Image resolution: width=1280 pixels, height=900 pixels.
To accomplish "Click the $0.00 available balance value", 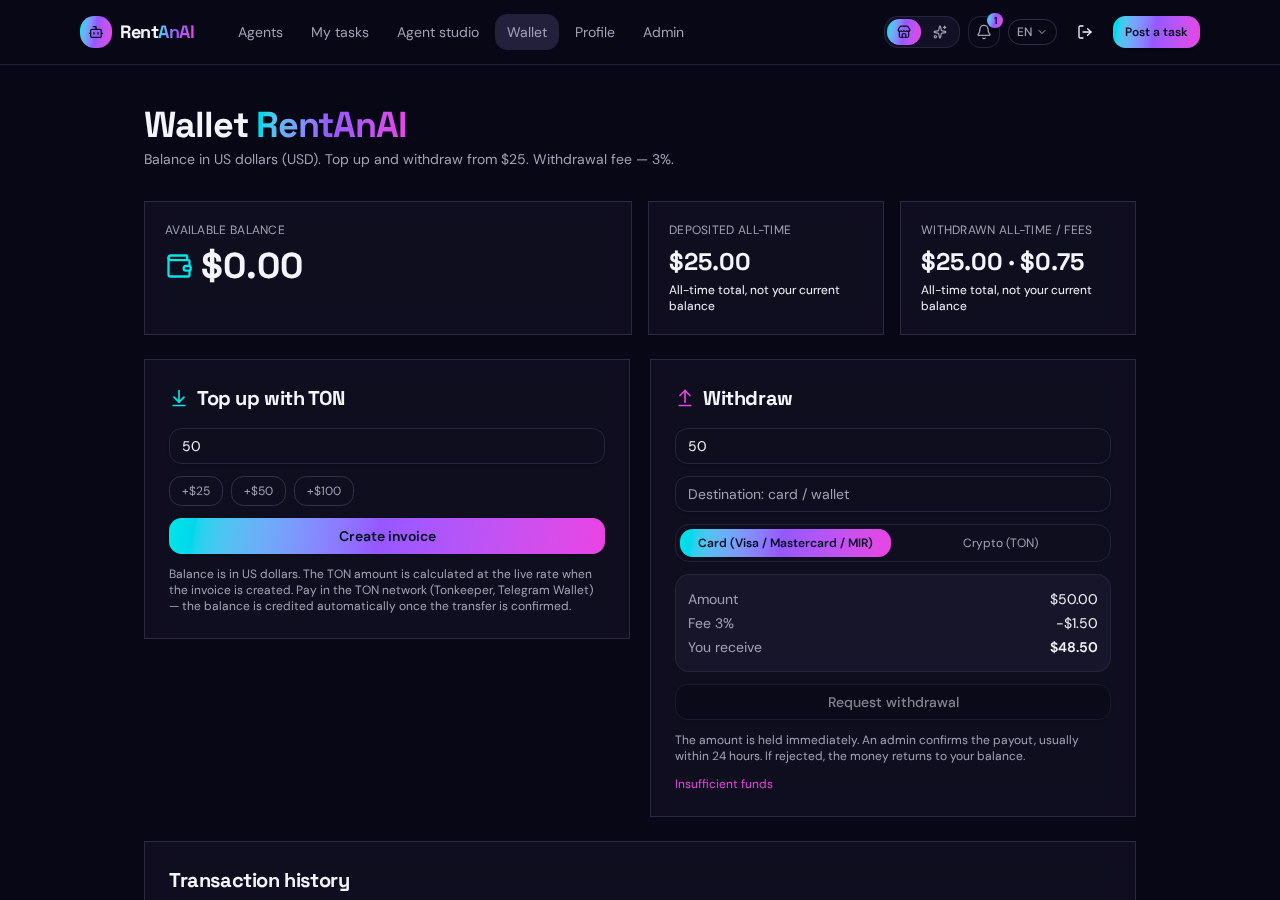I will click(x=252, y=266).
